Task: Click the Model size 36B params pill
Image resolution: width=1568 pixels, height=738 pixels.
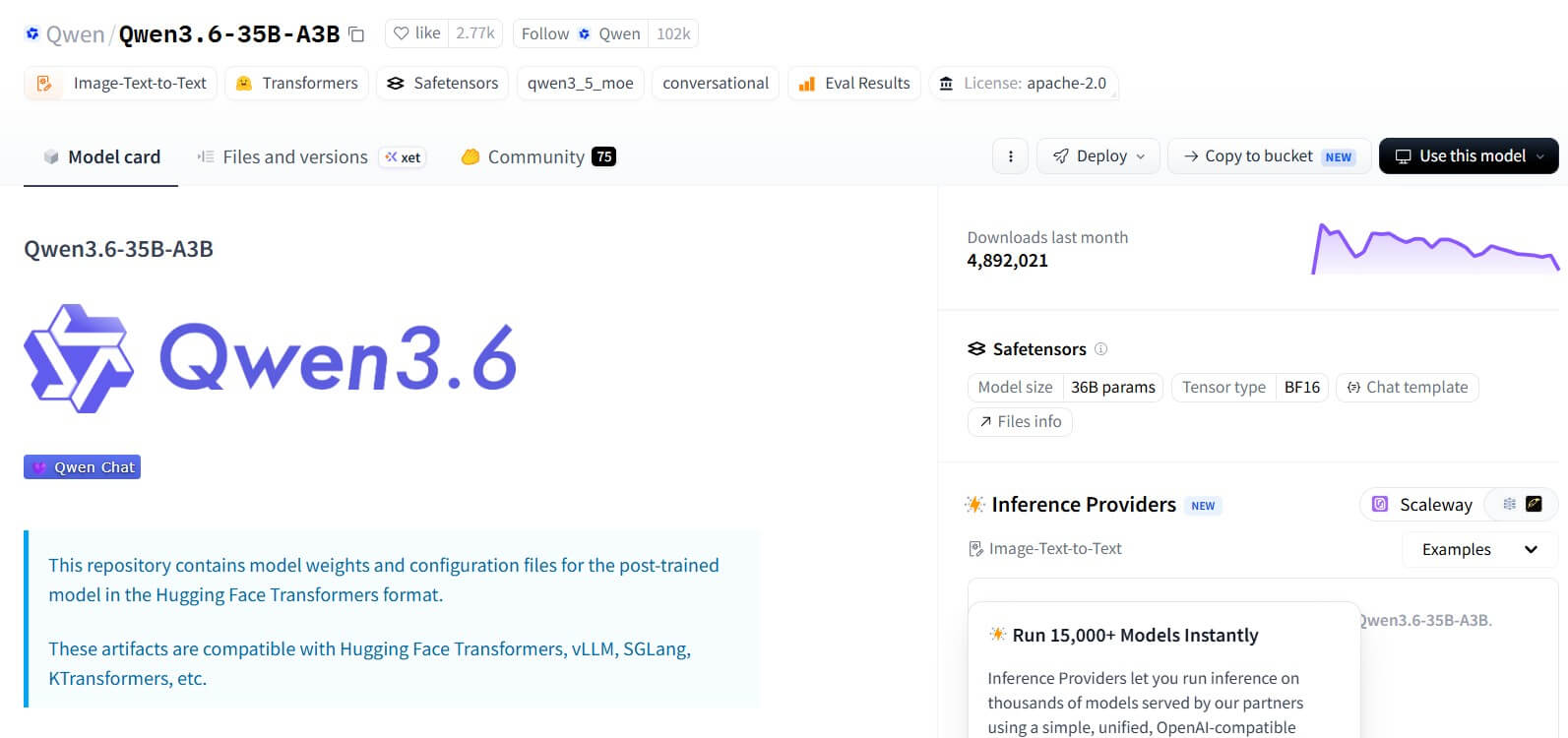Action: point(1065,387)
